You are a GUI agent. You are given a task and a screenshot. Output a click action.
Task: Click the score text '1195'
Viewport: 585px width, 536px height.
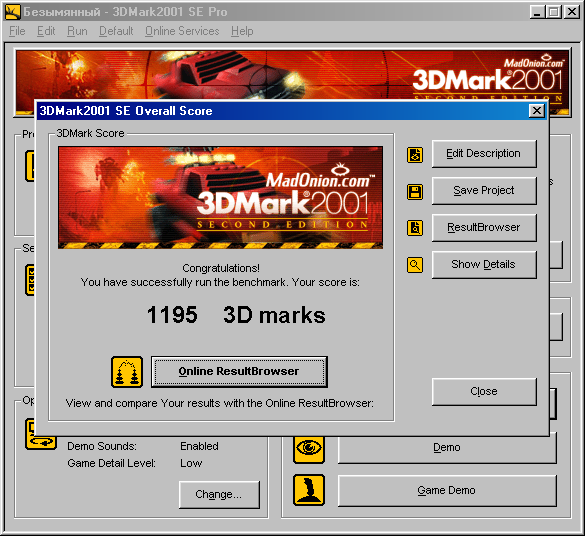tap(172, 315)
